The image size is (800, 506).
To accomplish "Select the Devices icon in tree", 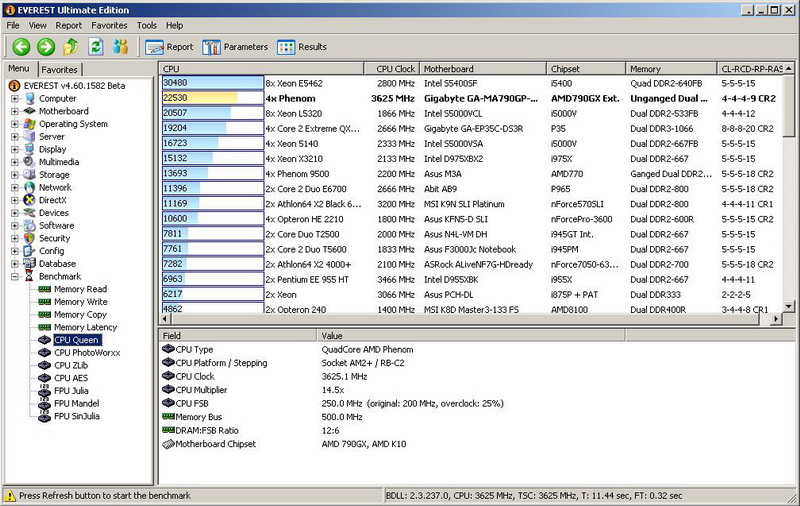I will pyautogui.click(x=30, y=213).
